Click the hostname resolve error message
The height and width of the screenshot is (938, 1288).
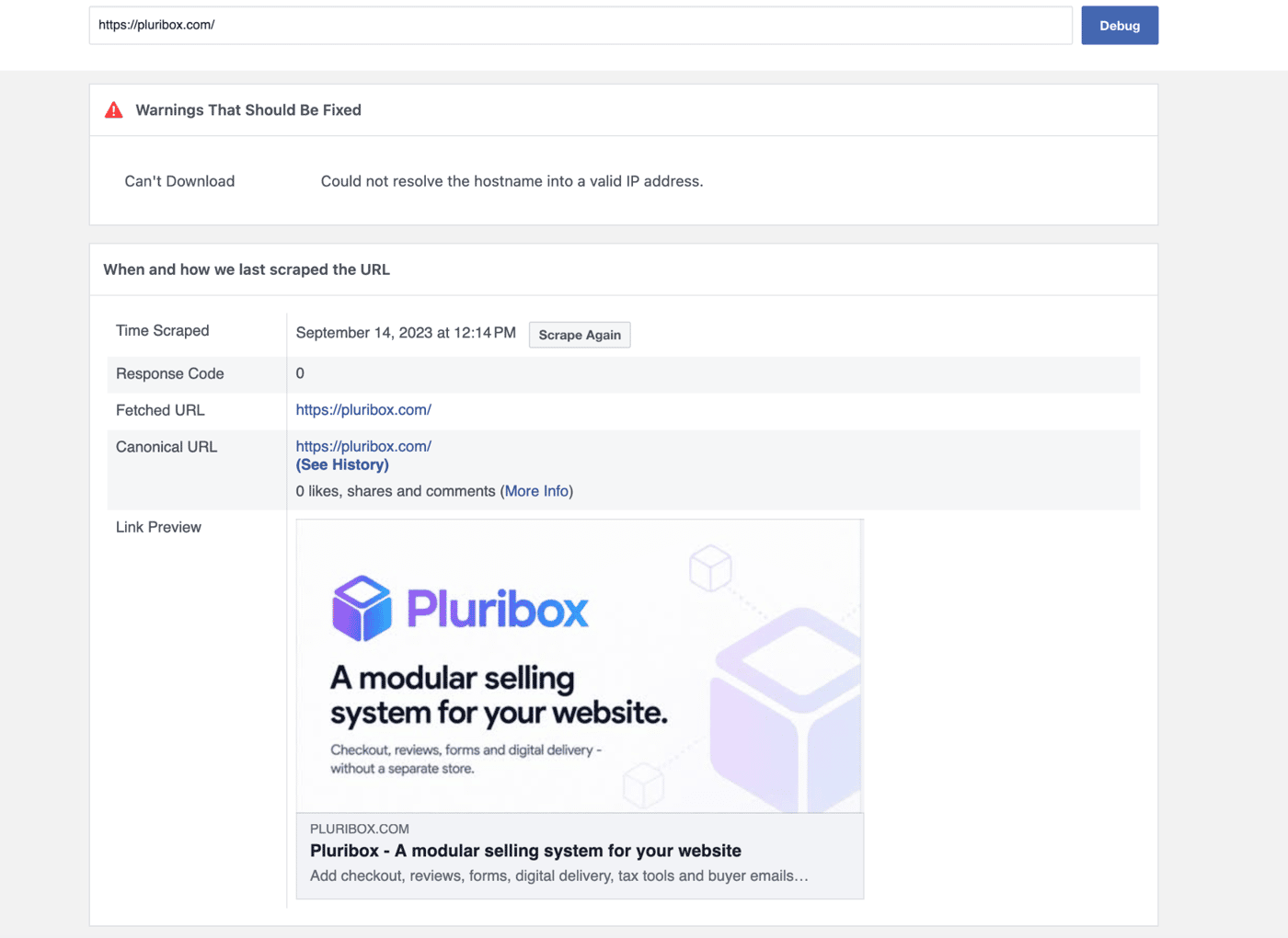(512, 181)
